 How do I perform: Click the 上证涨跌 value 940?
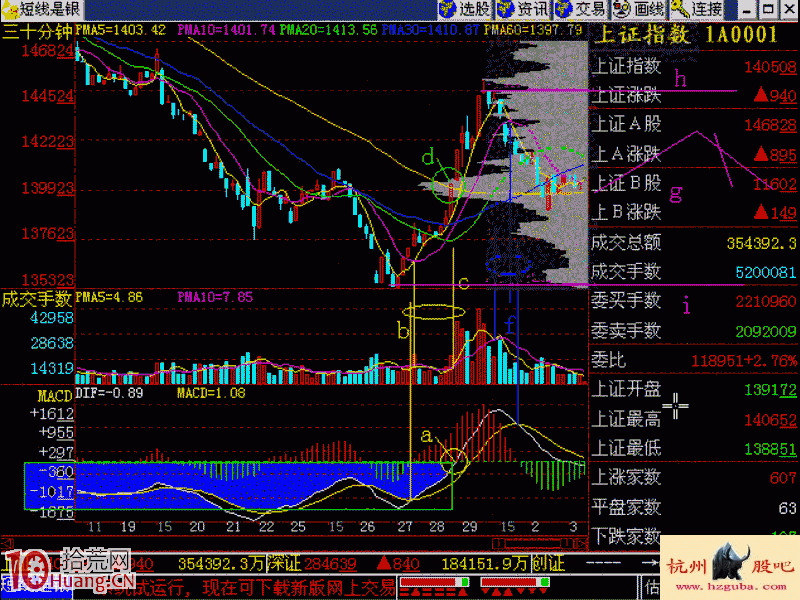(775, 95)
